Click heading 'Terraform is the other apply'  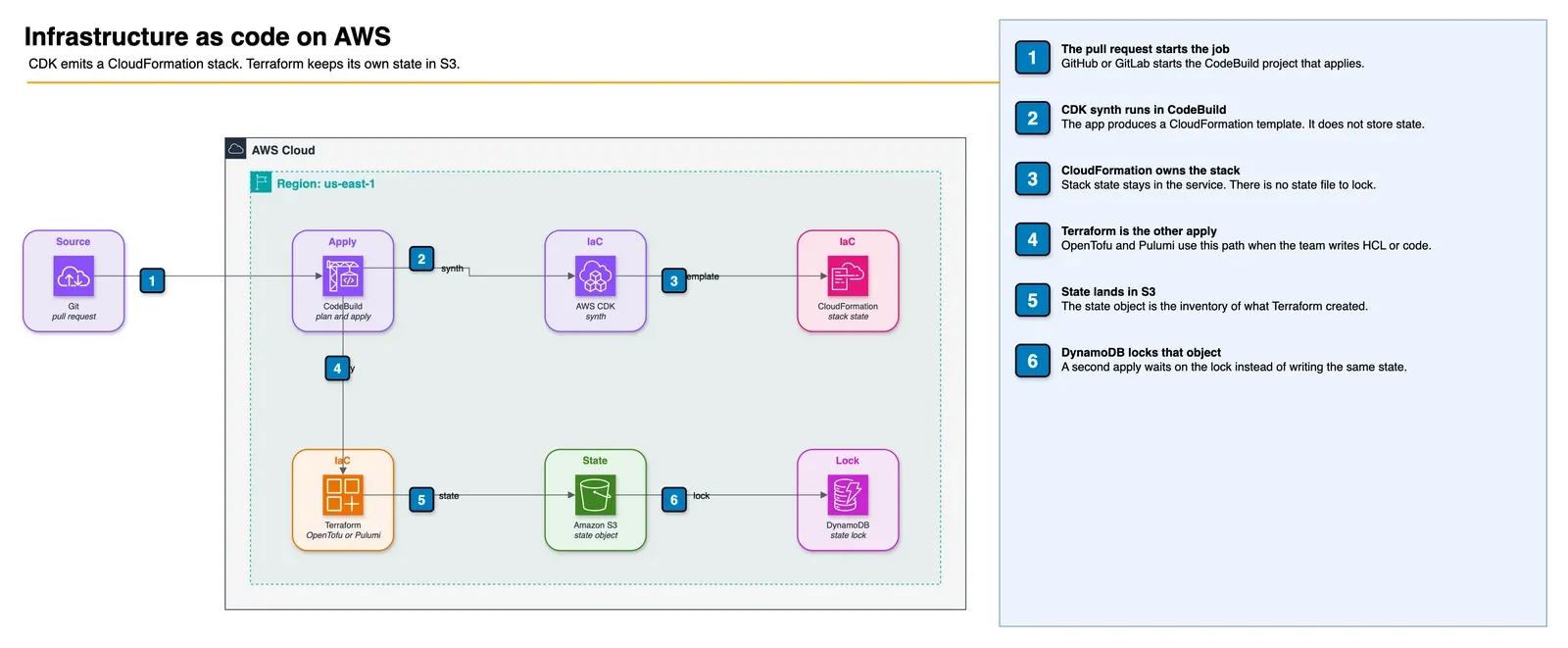point(1139,231)
